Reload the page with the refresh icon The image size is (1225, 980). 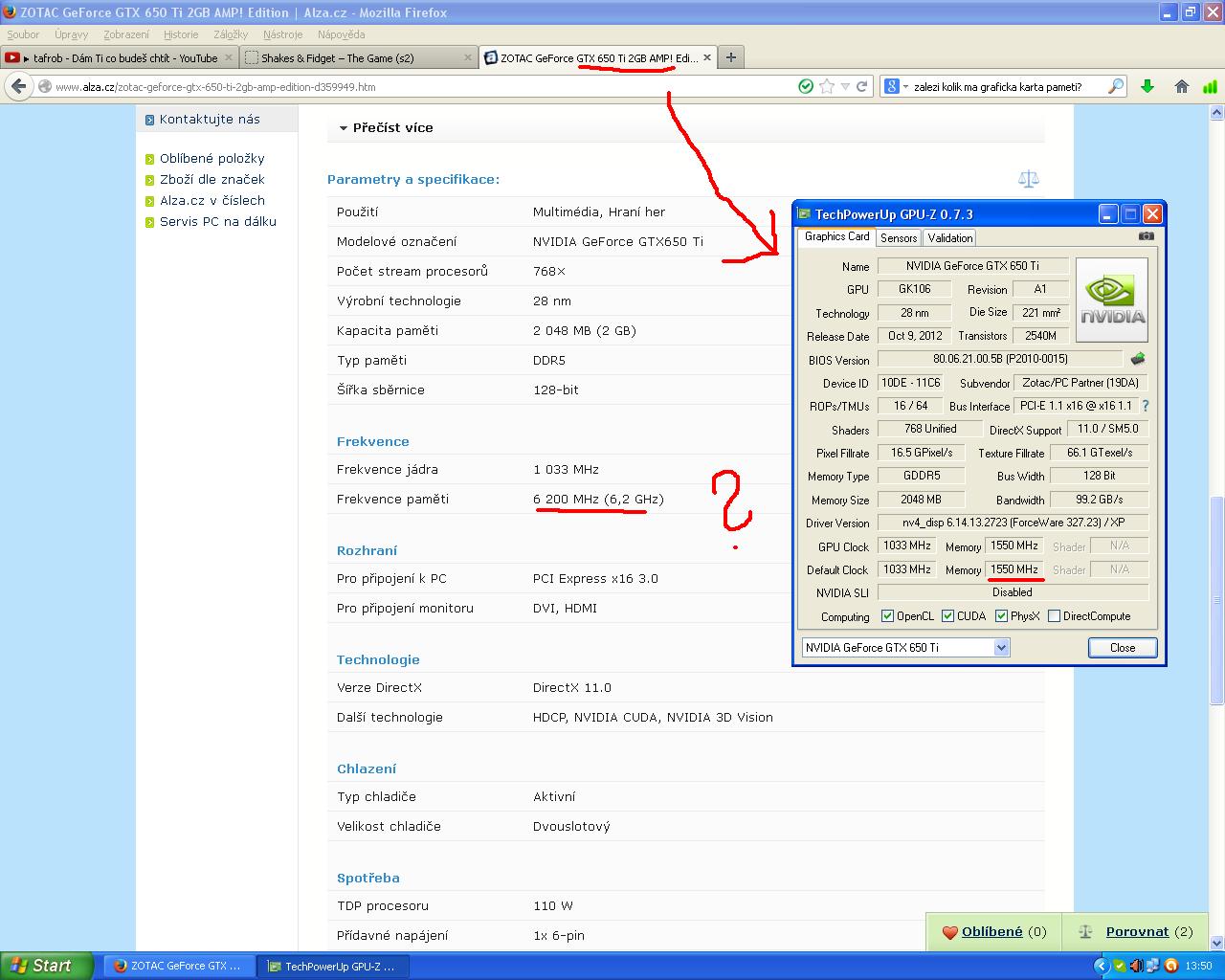coord(861,86)
